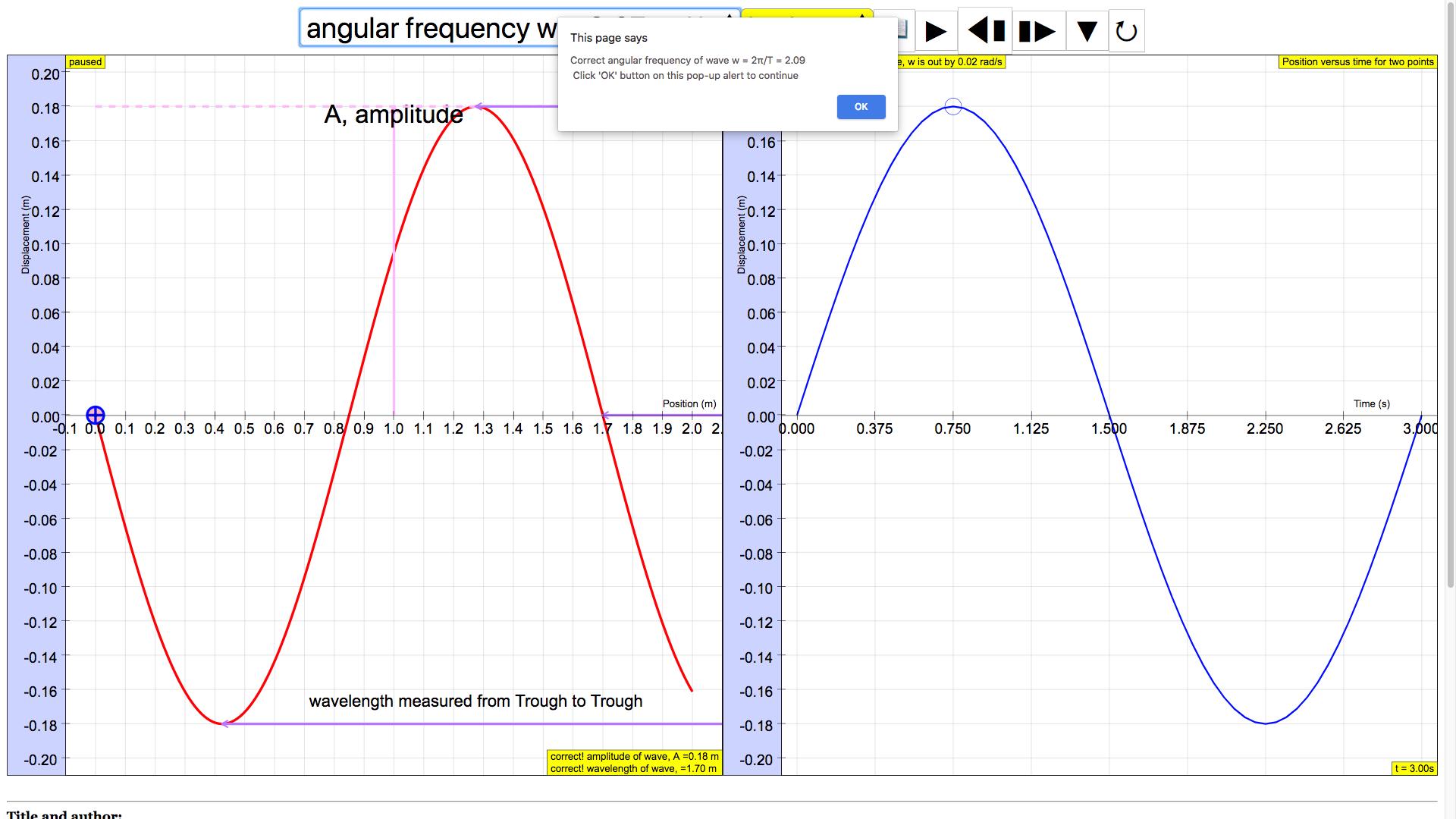Step the simulation forward one frame
The width and height of the screenshot is (1456, 819).
[1038, 31]
